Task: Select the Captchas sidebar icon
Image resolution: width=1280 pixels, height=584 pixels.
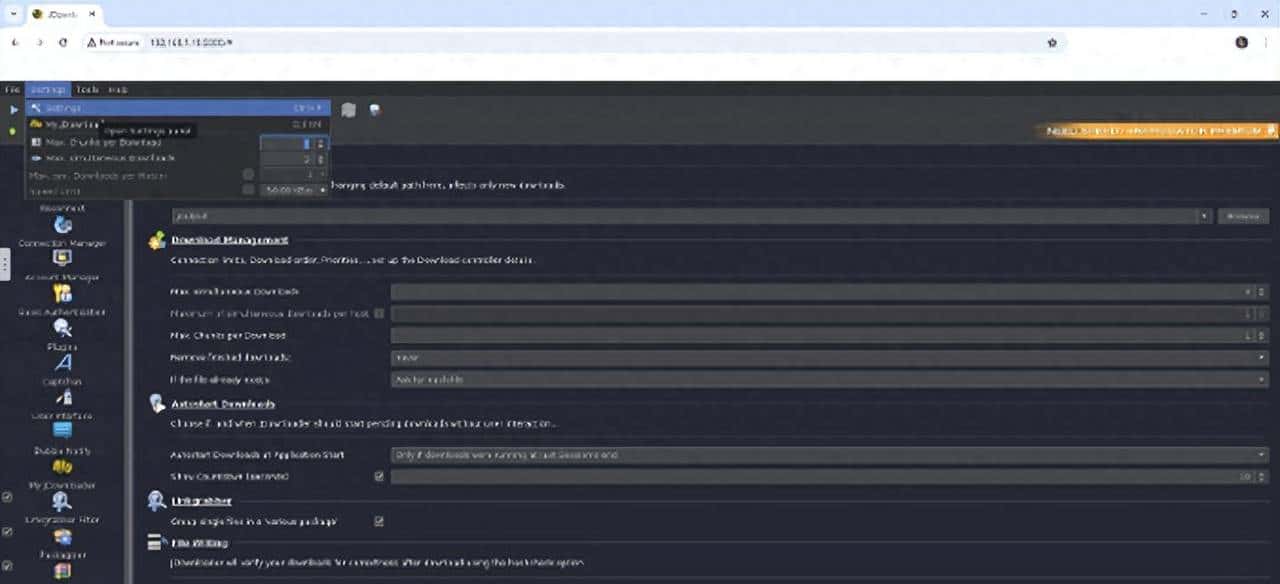Action: tap(62, 364)
